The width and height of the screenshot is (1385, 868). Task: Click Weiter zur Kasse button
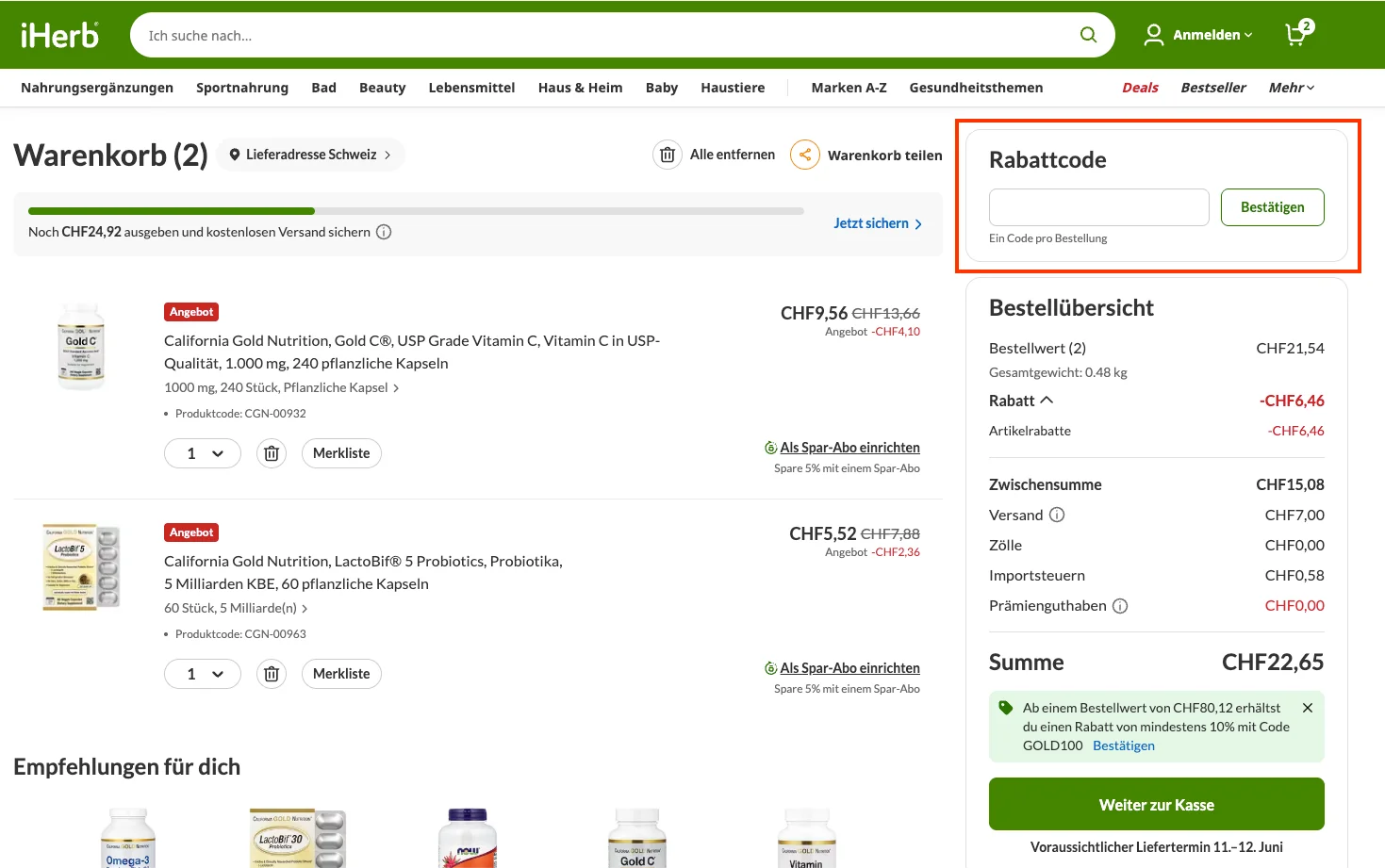click(x=1156, y=804)
